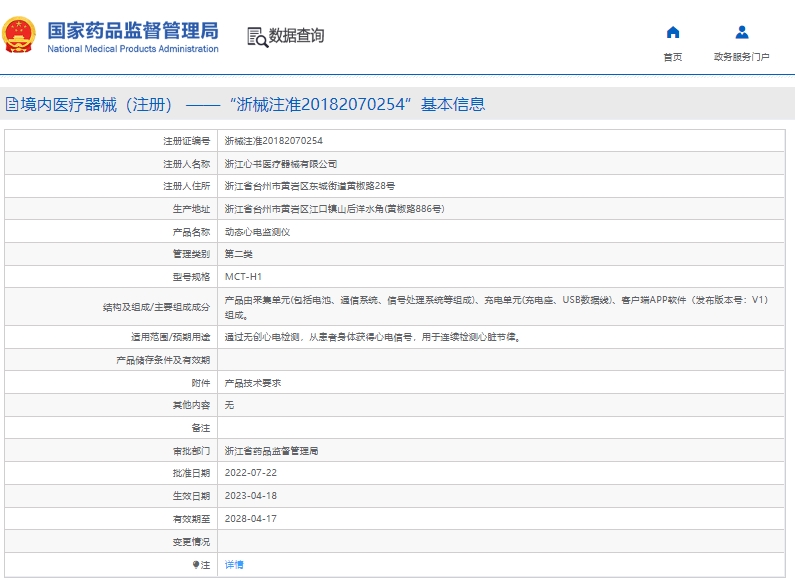The image size is (795, 582).
Task: Click the 变更情况 label
Action: [x=191, y=542]
